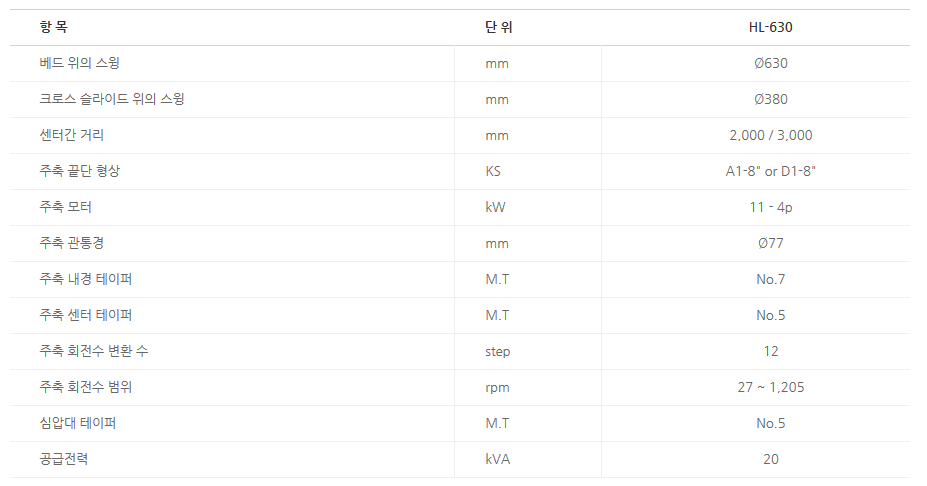Click the 27 ~ 1,205 rpm range value
This screenshot has width=927, height=486.
(770, 387)
